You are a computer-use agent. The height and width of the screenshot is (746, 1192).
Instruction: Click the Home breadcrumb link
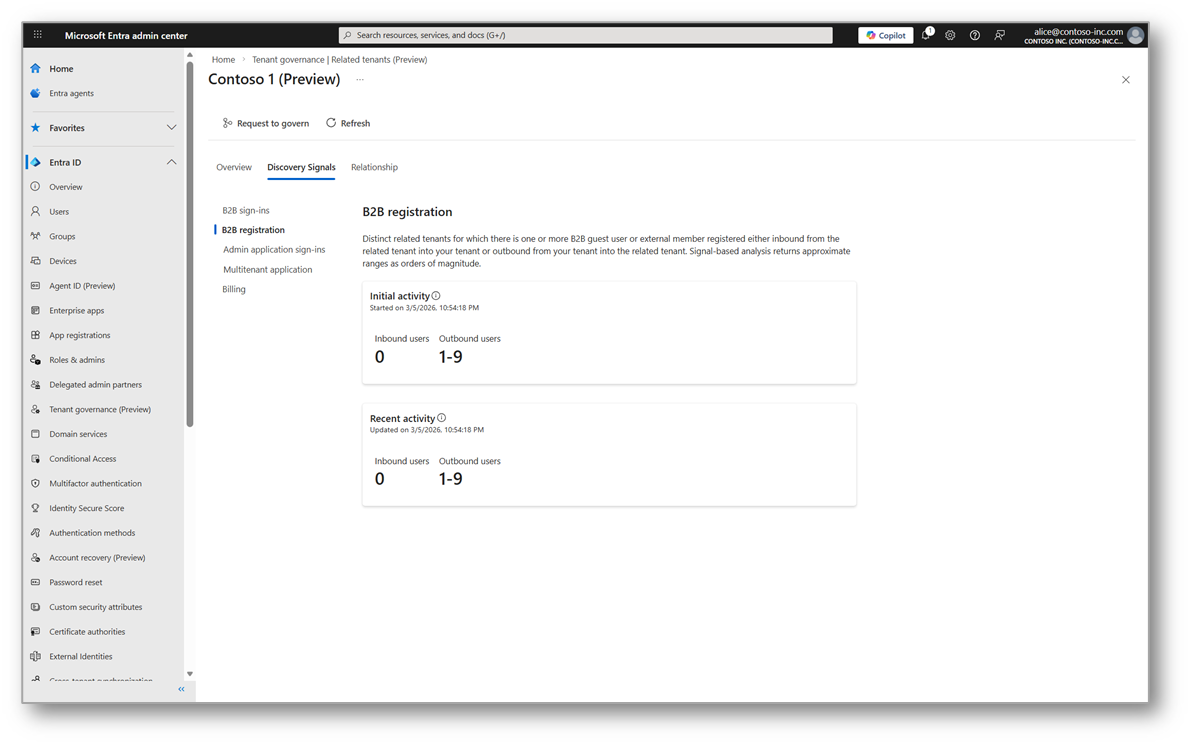click(x=224, y=59)
